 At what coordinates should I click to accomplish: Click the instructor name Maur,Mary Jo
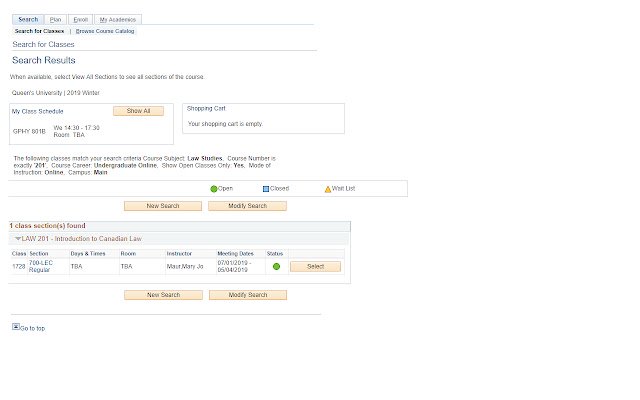(185, 267)
